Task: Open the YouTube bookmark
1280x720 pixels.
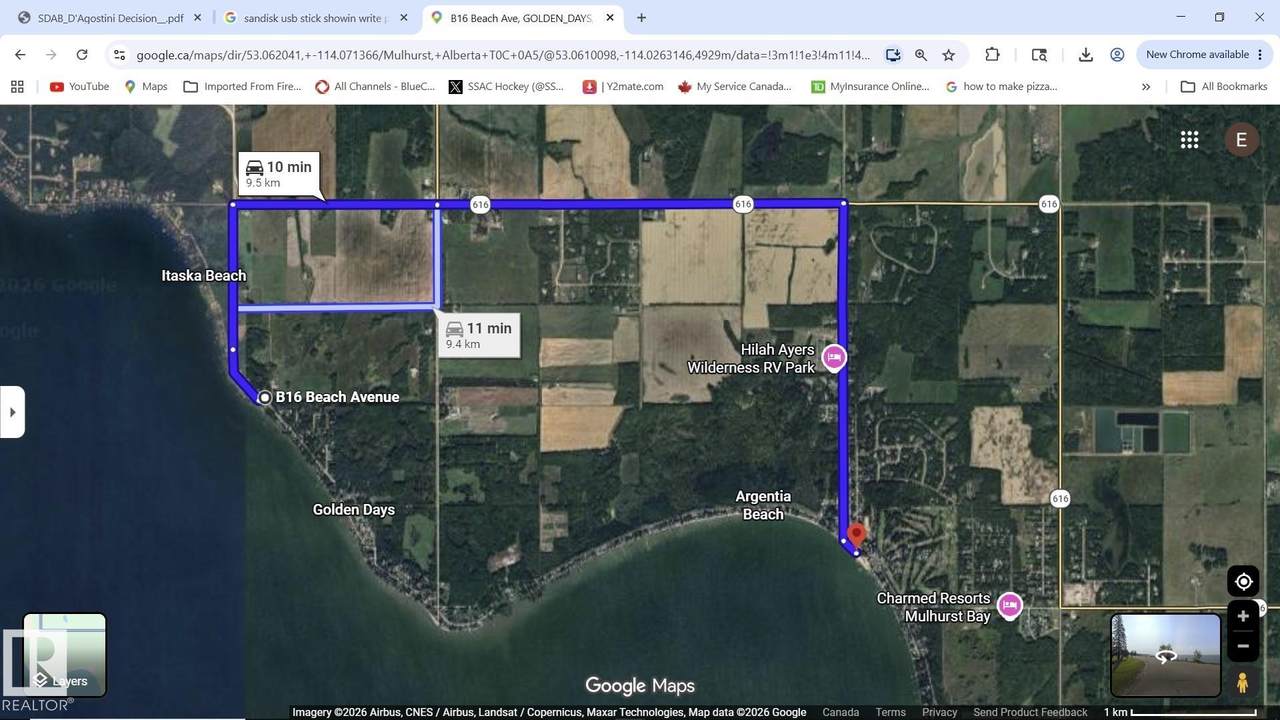Action: (79, 87)
